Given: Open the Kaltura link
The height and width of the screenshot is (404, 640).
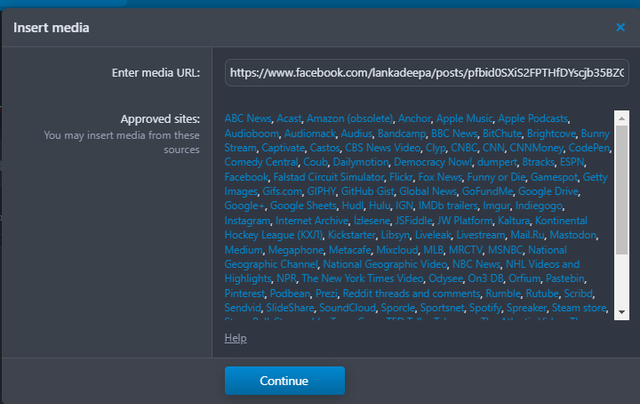Looking at the screenshot, I should [513, 221].
